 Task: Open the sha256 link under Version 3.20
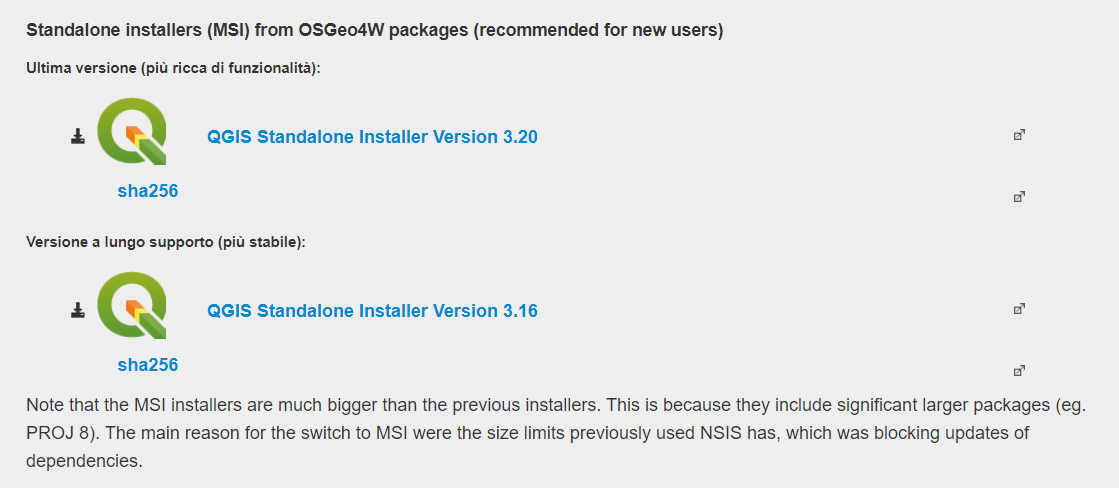(147, 190)
